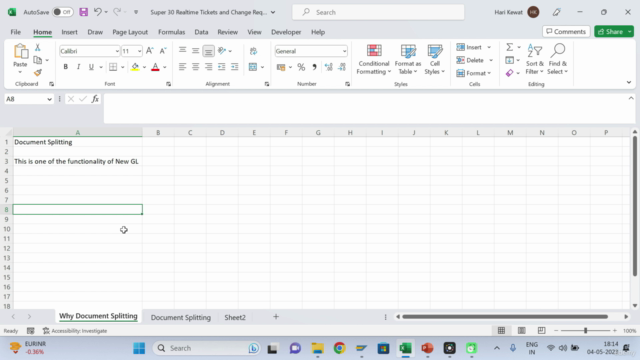Open Cell Styles gallery

click(x=435, y=59)
